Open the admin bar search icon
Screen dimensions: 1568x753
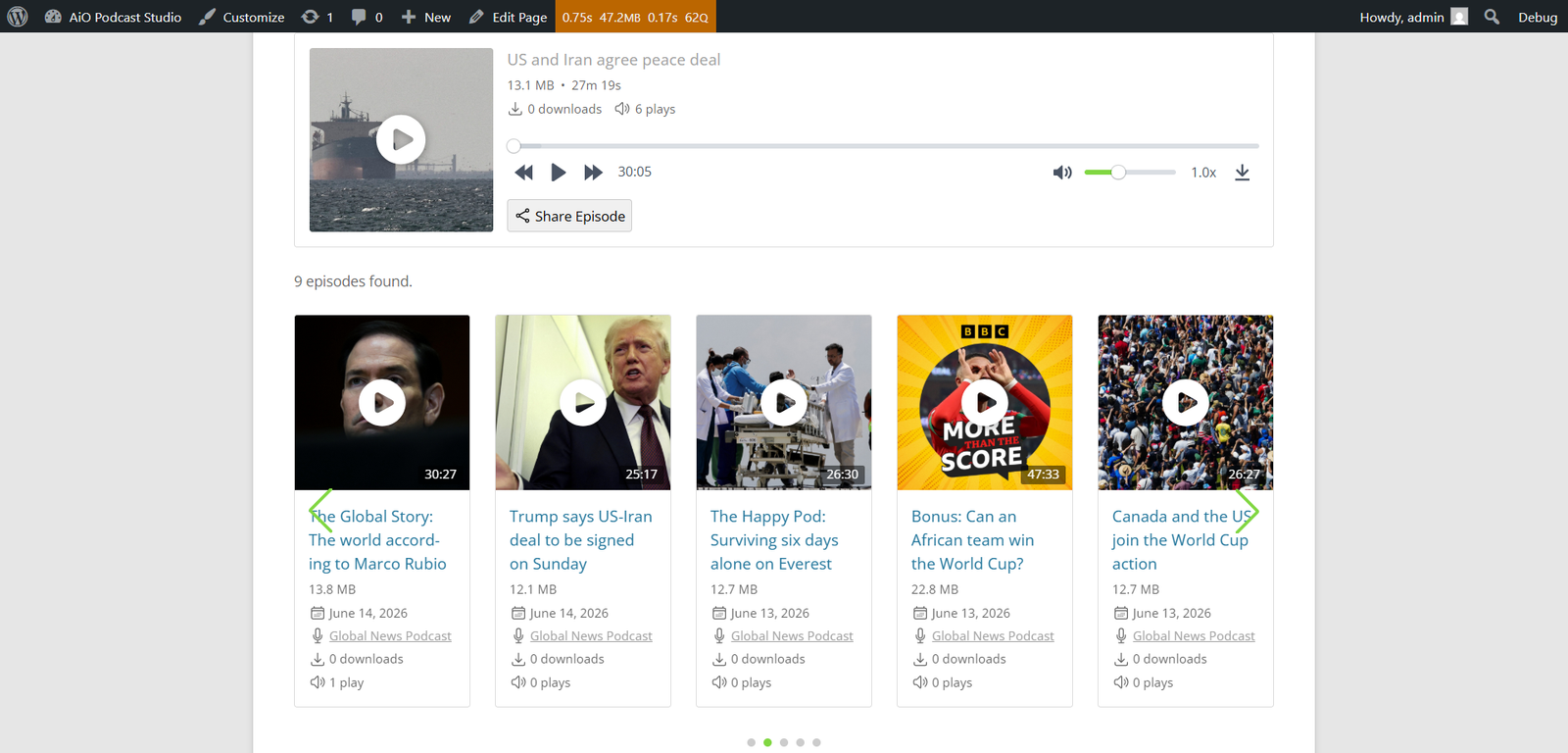(x=1492, y=17)
